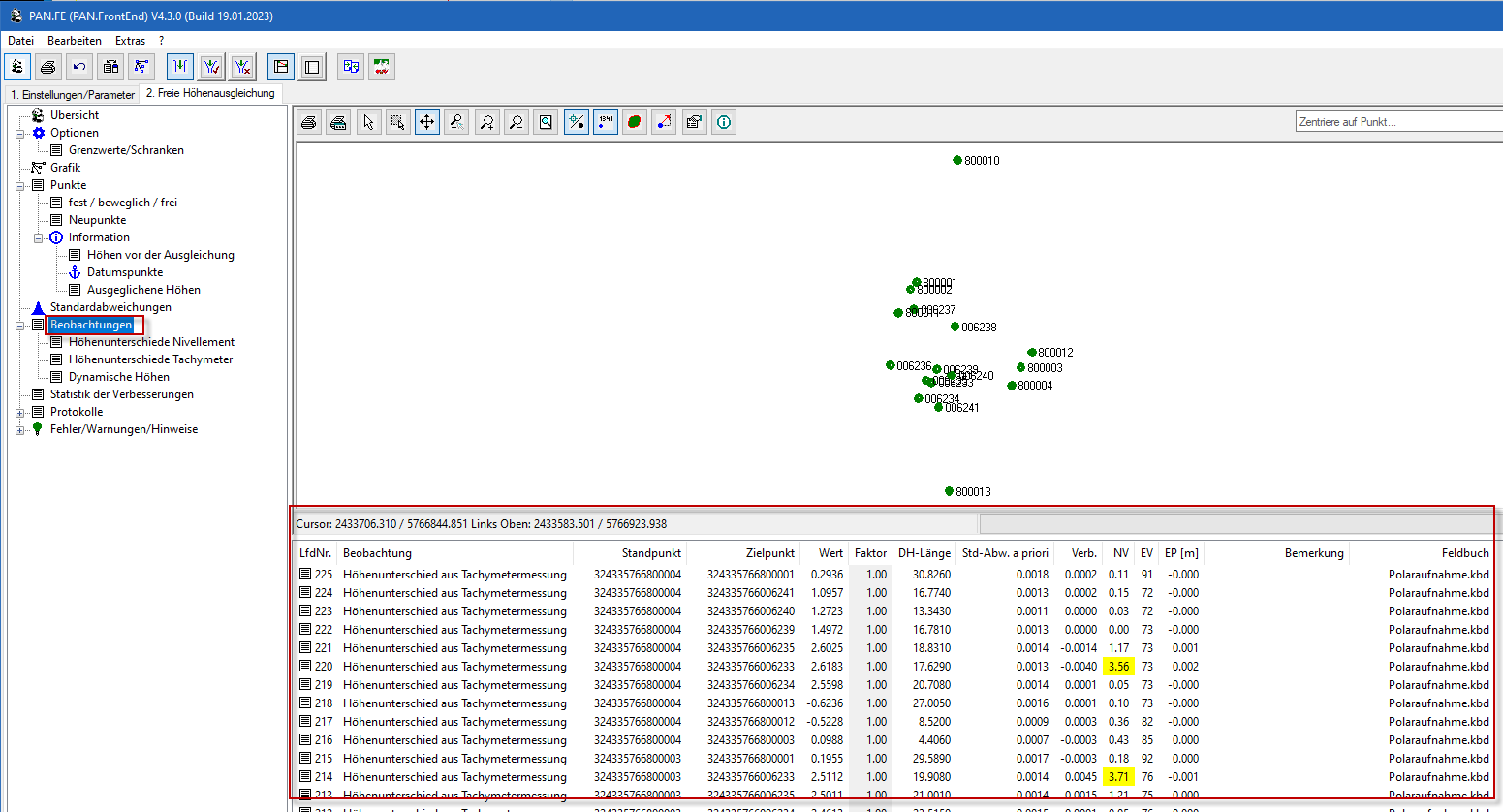Click the zoom in magnifier icon

point(486,122)
